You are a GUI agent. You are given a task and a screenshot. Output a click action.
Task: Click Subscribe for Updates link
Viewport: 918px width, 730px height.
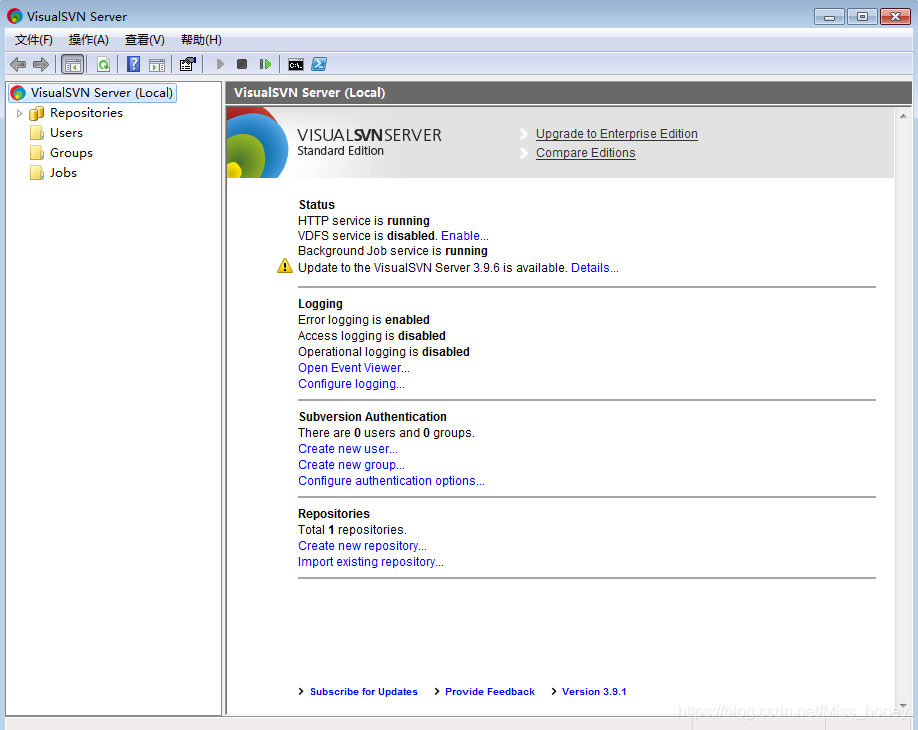364,692
